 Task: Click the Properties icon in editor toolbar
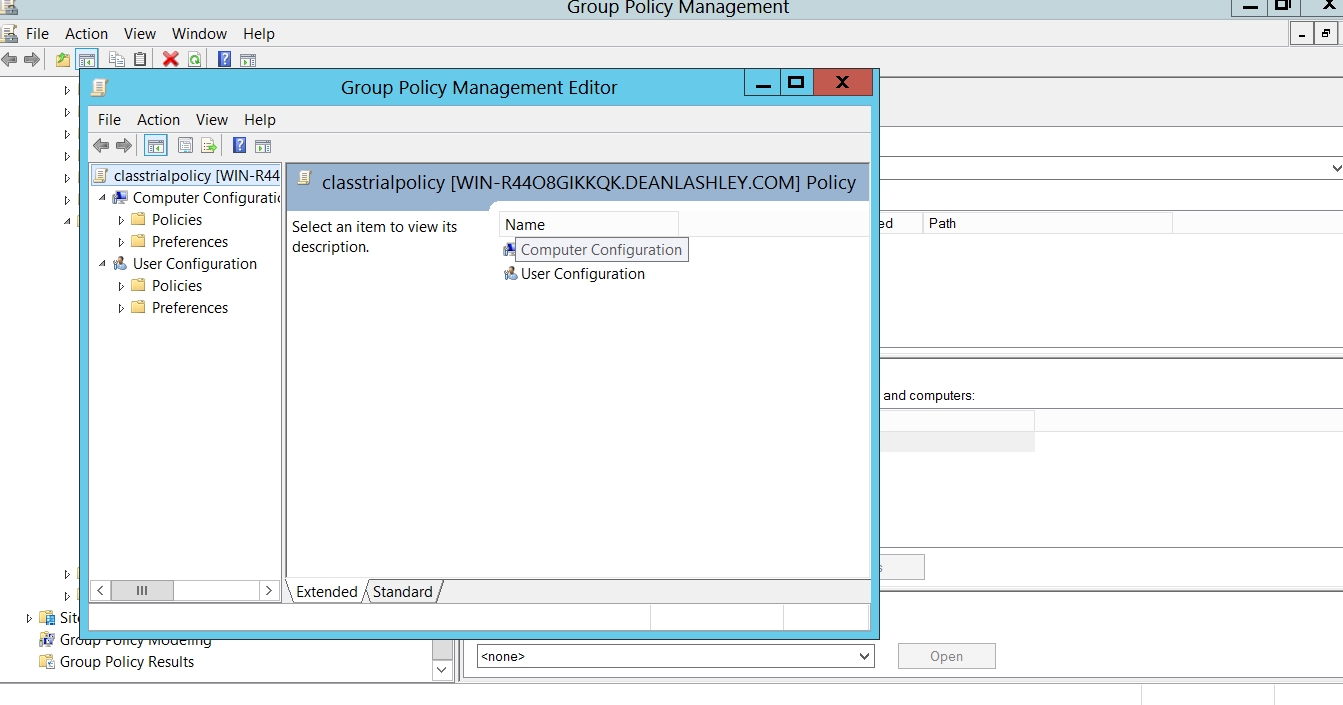click(185, 146)
